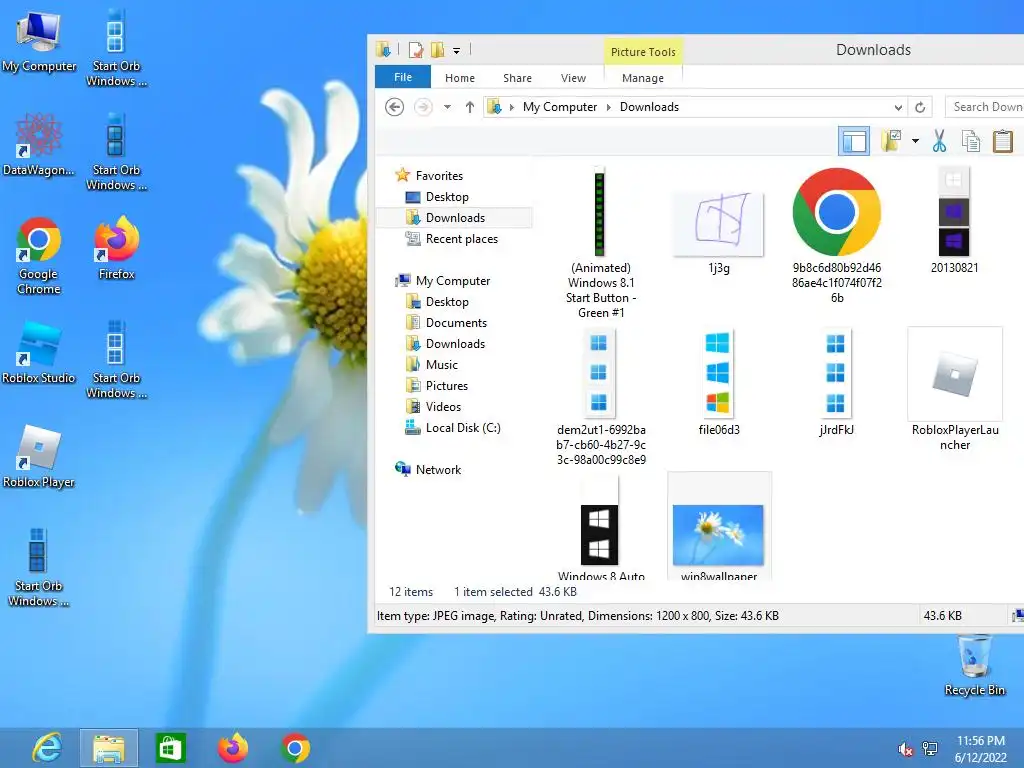The height and width of the screenshot is (768, 1024).
Task: Click the Cut scissors icon
Action: point(939,140)
